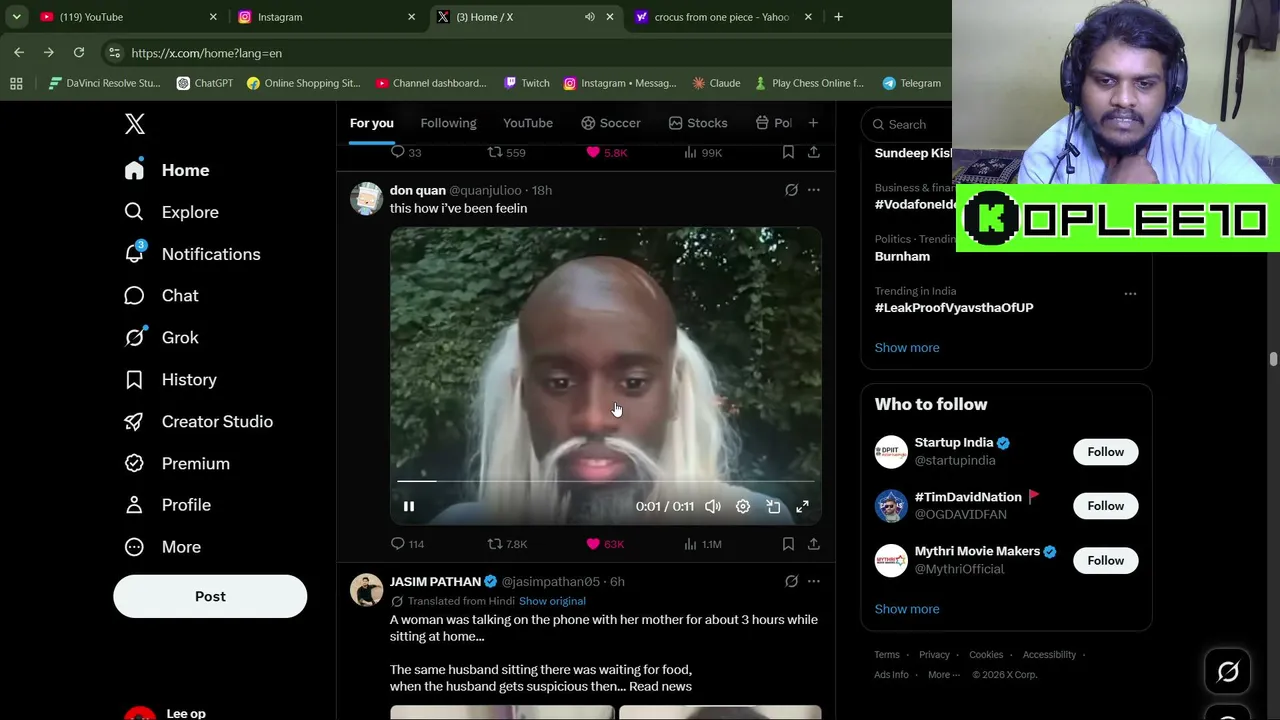Open Grok actions on don quan's post

coord(791,190)
